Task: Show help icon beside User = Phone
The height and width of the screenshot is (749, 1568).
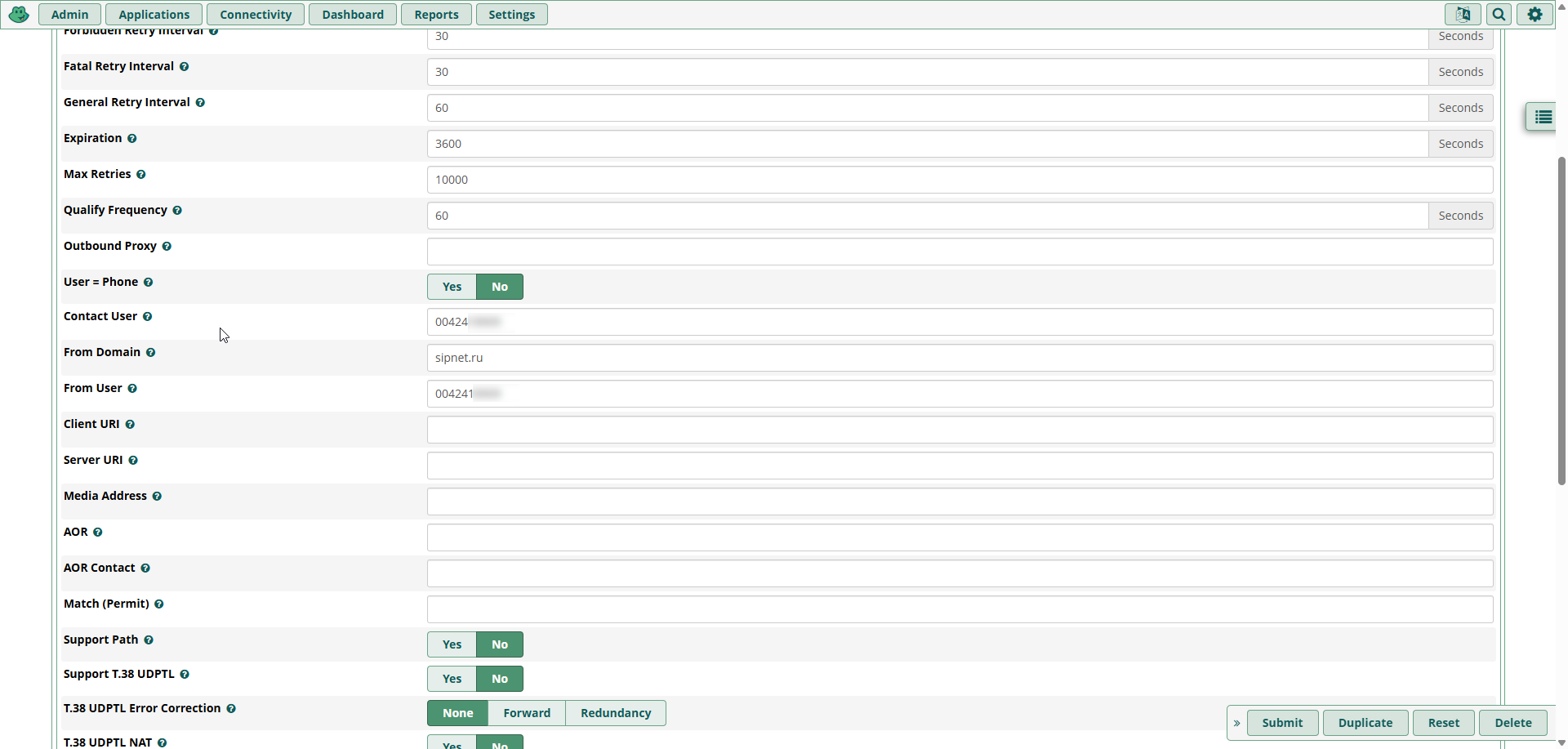Action: [x=149, y=283]
